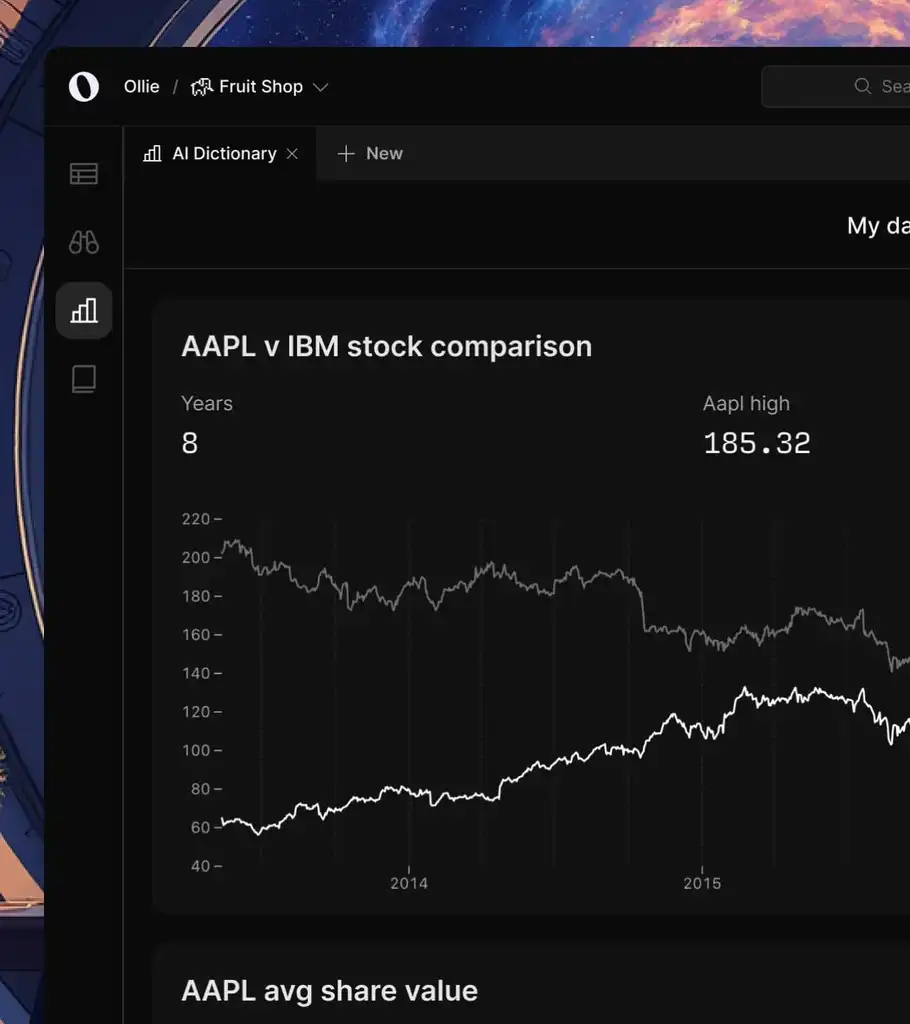
Task: Click the Years value showing 8
Action: pos(190,442)
